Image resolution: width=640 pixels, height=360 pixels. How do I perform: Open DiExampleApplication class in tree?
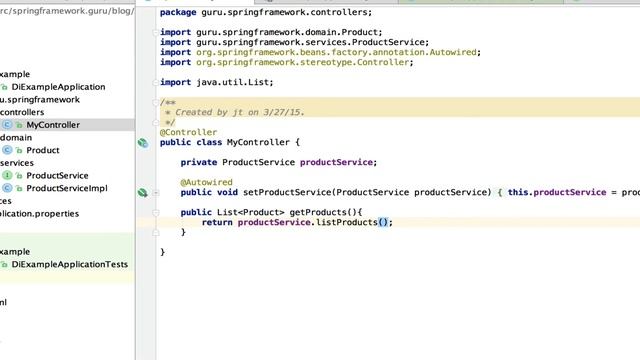coord(58,87)
